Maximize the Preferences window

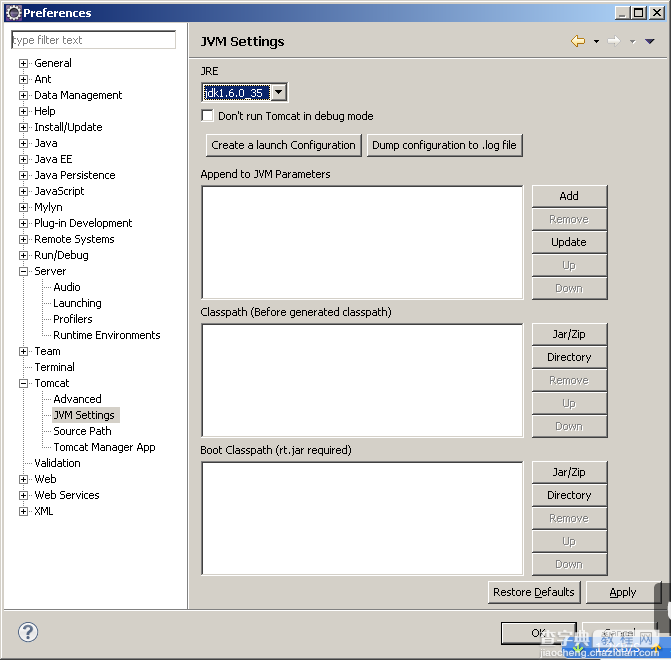coord(638,13)
